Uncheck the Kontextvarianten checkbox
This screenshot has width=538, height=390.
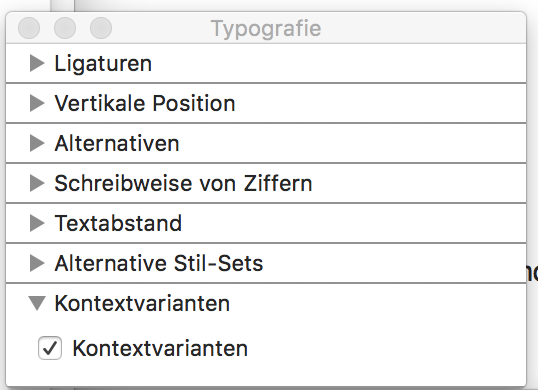coord(50,348)
